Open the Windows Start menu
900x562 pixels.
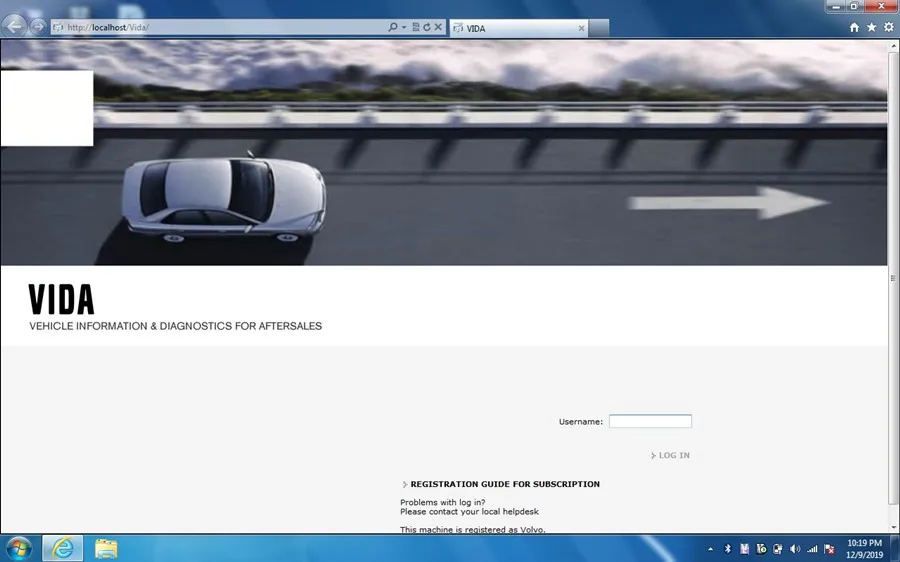[19, 548]
